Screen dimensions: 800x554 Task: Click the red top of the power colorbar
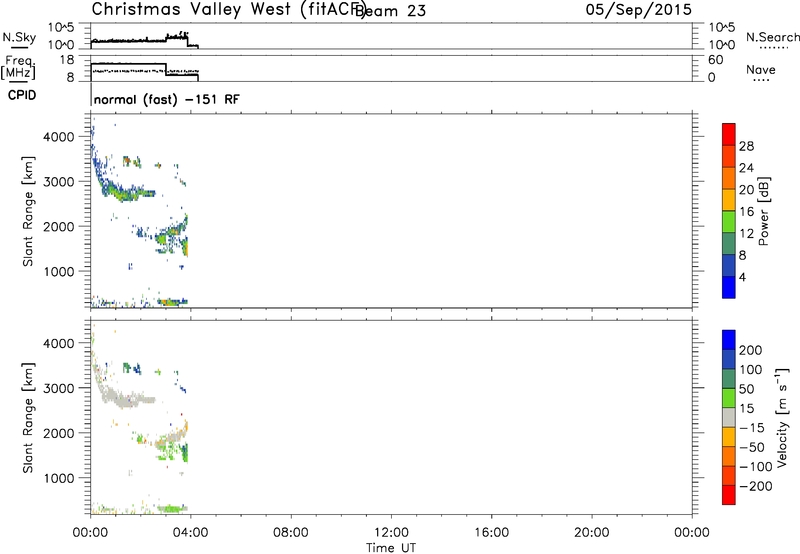[x=729, y=135]
